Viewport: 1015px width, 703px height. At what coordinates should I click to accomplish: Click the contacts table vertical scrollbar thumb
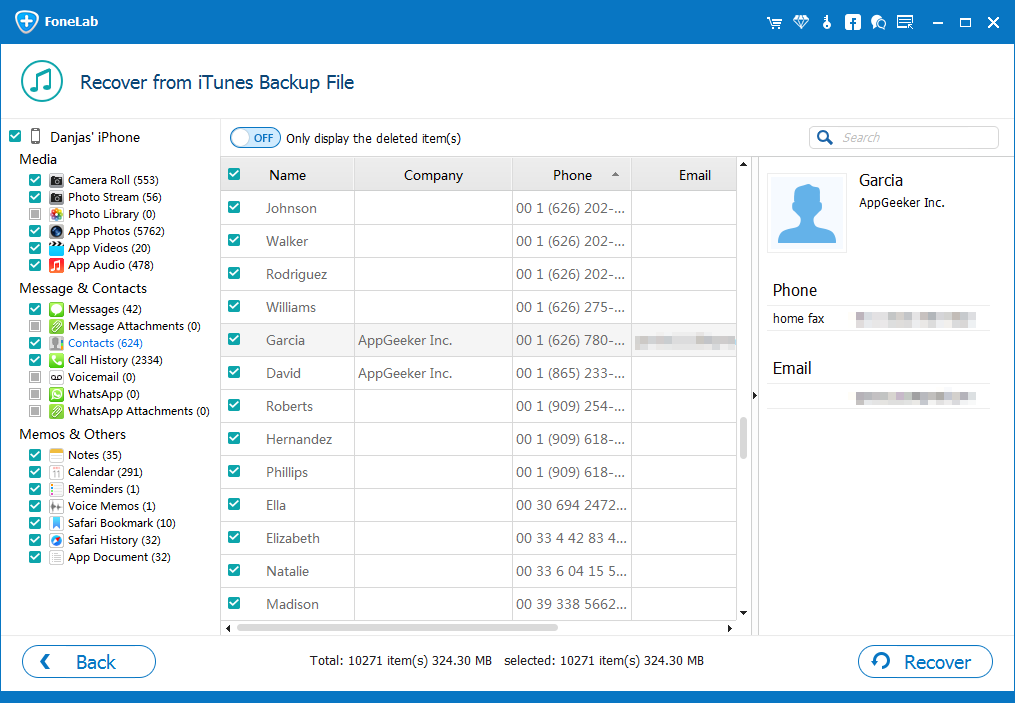tap(743, 437)
